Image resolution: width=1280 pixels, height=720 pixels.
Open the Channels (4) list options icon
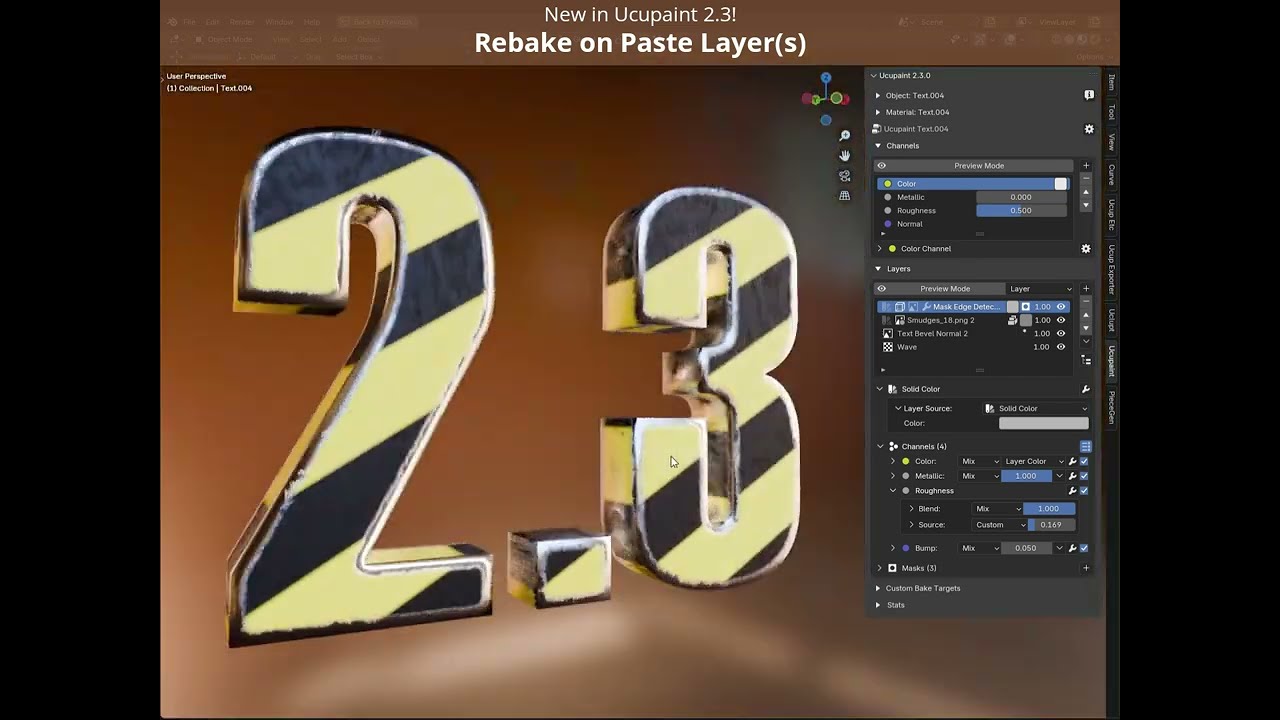[x=1086, y=447]
